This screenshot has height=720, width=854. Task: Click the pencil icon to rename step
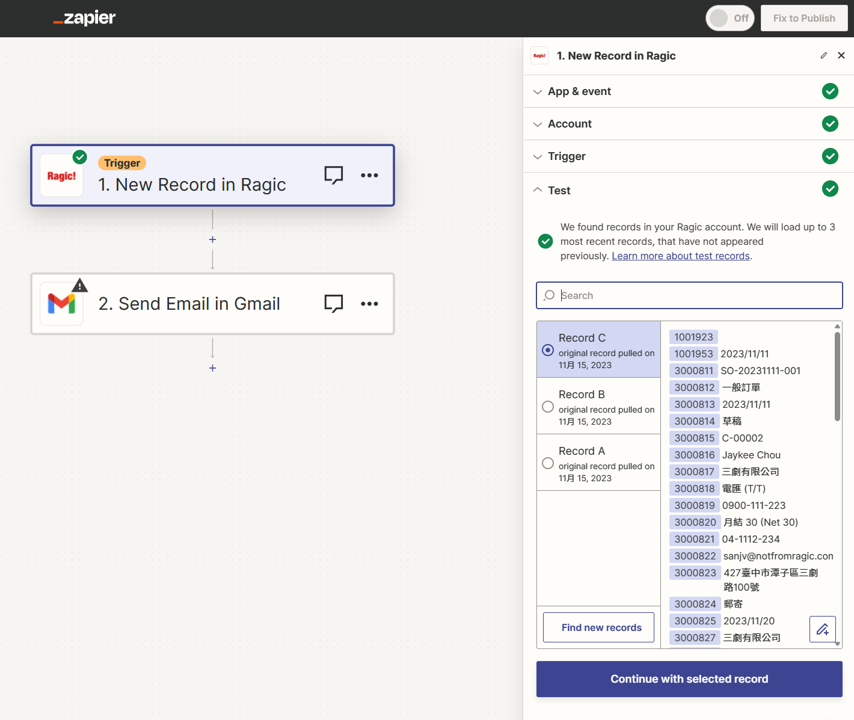[823, 56]
